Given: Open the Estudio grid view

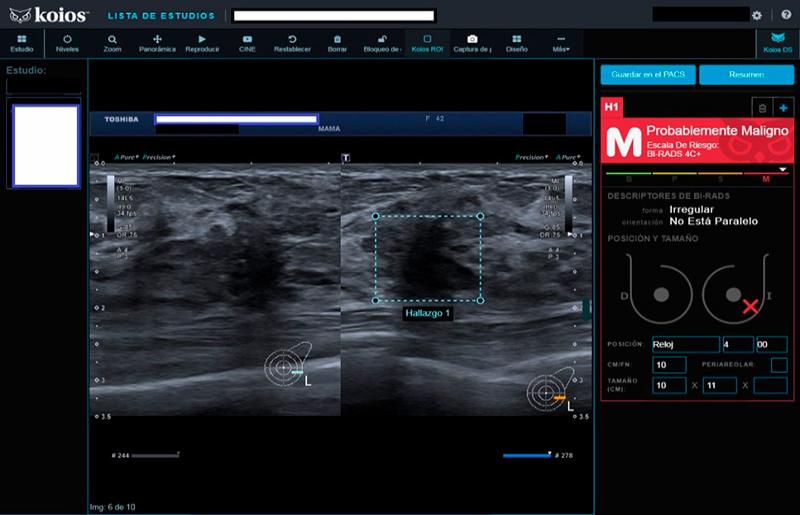Looking at the screenshot, I should (22, 43).
